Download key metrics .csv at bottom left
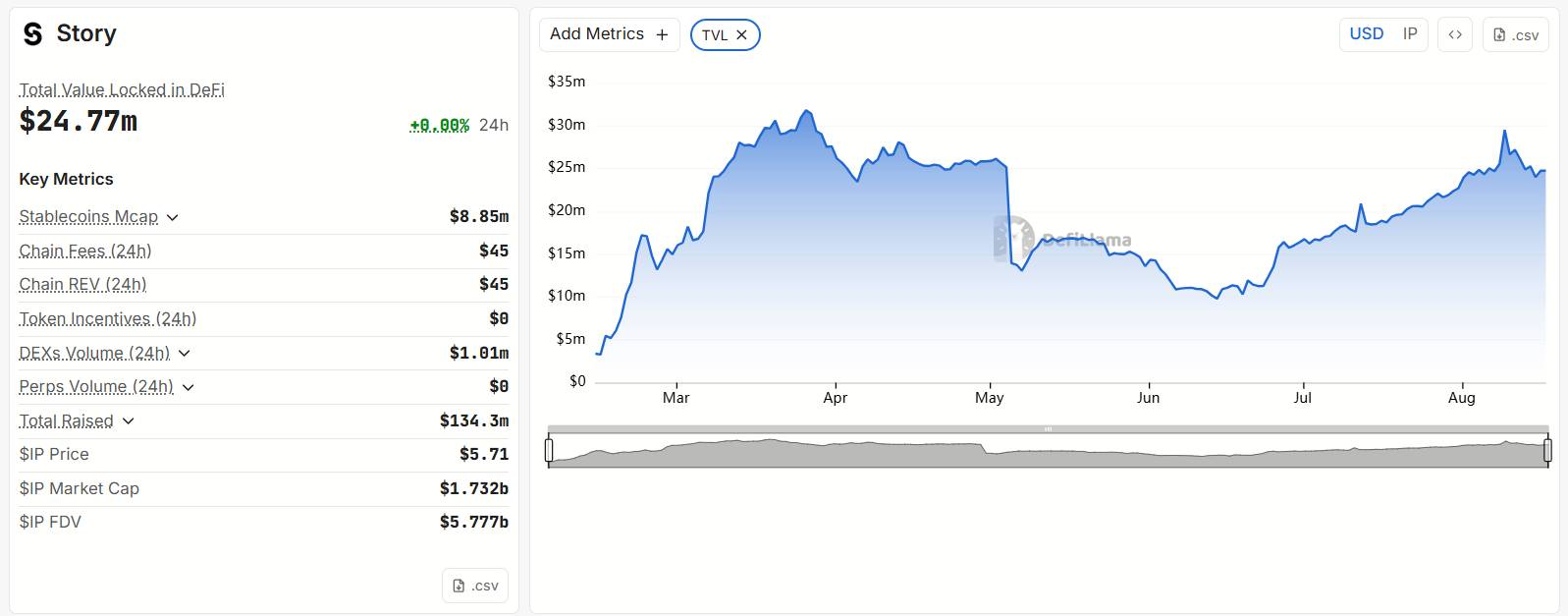This screenshot has width=1568, height=616. (475, 586)
